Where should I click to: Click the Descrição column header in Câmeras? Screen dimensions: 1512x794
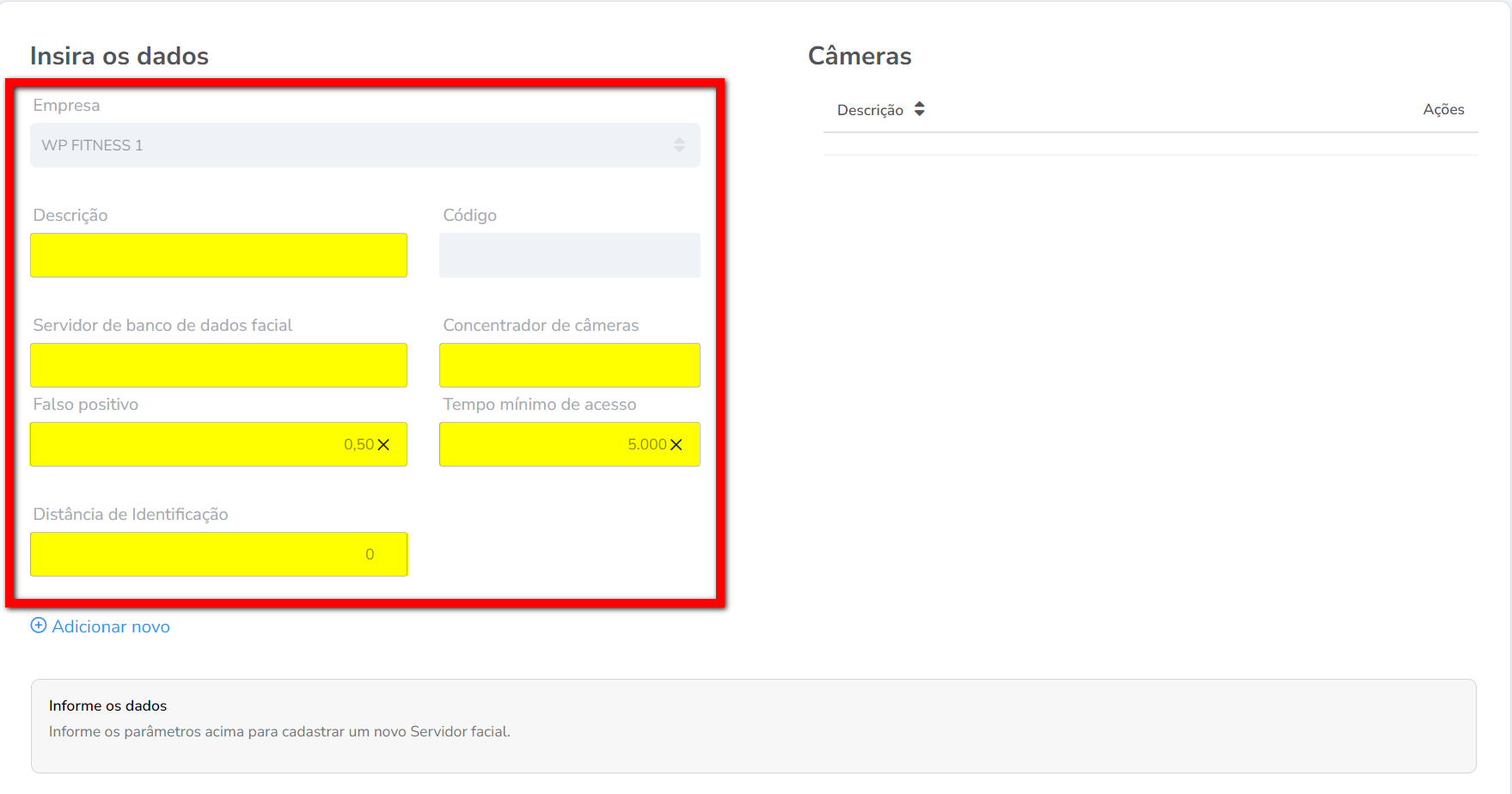click(870, 110)
